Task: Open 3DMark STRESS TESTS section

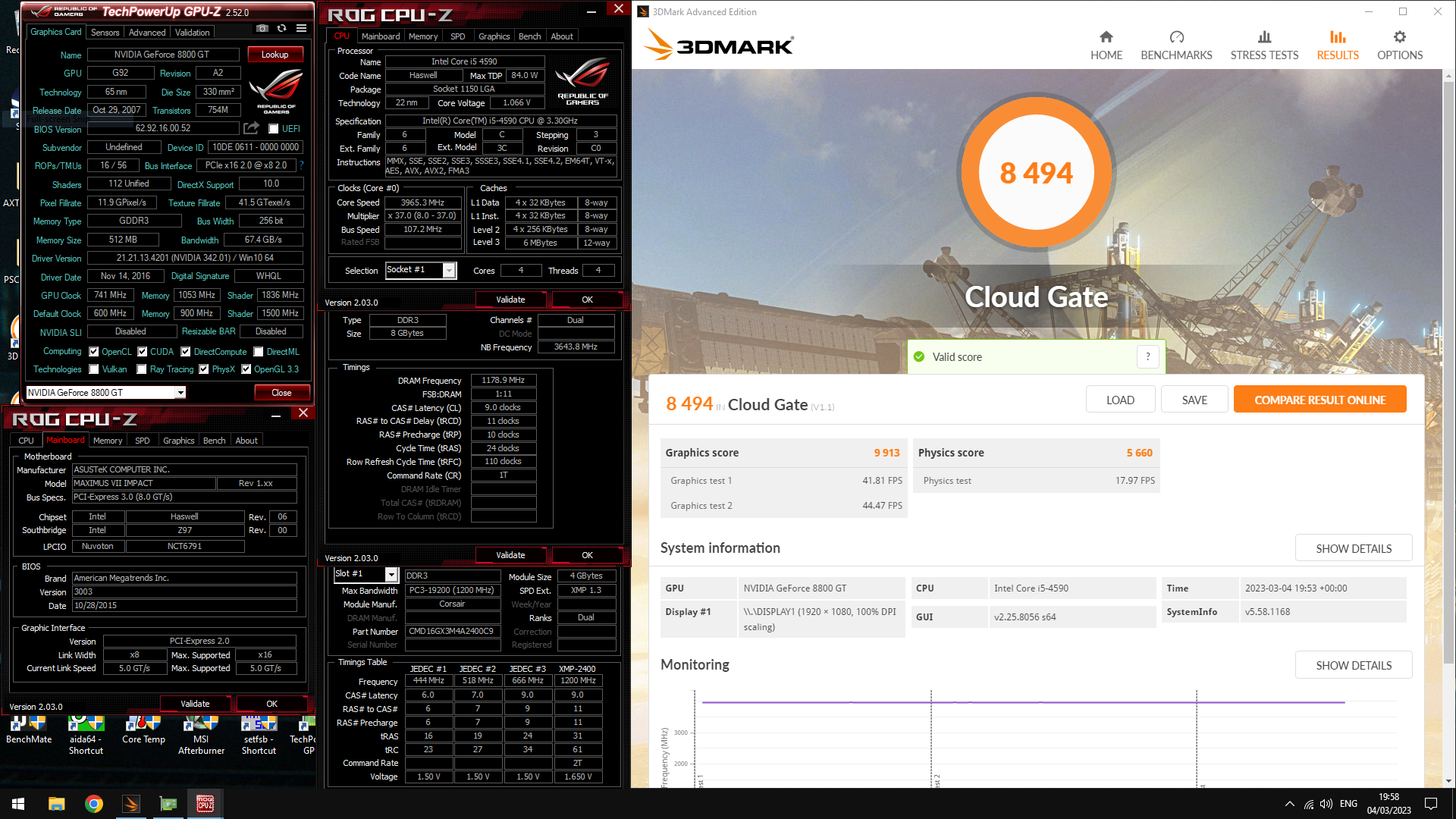Action: point(1264,45)
